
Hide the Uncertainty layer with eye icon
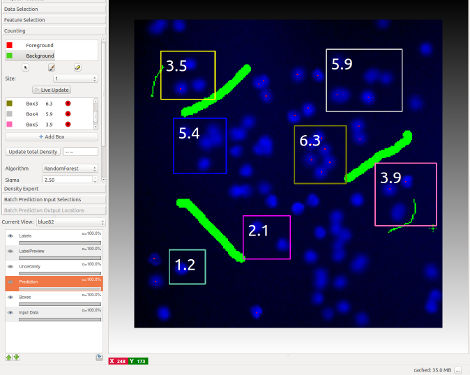(11, 267)
